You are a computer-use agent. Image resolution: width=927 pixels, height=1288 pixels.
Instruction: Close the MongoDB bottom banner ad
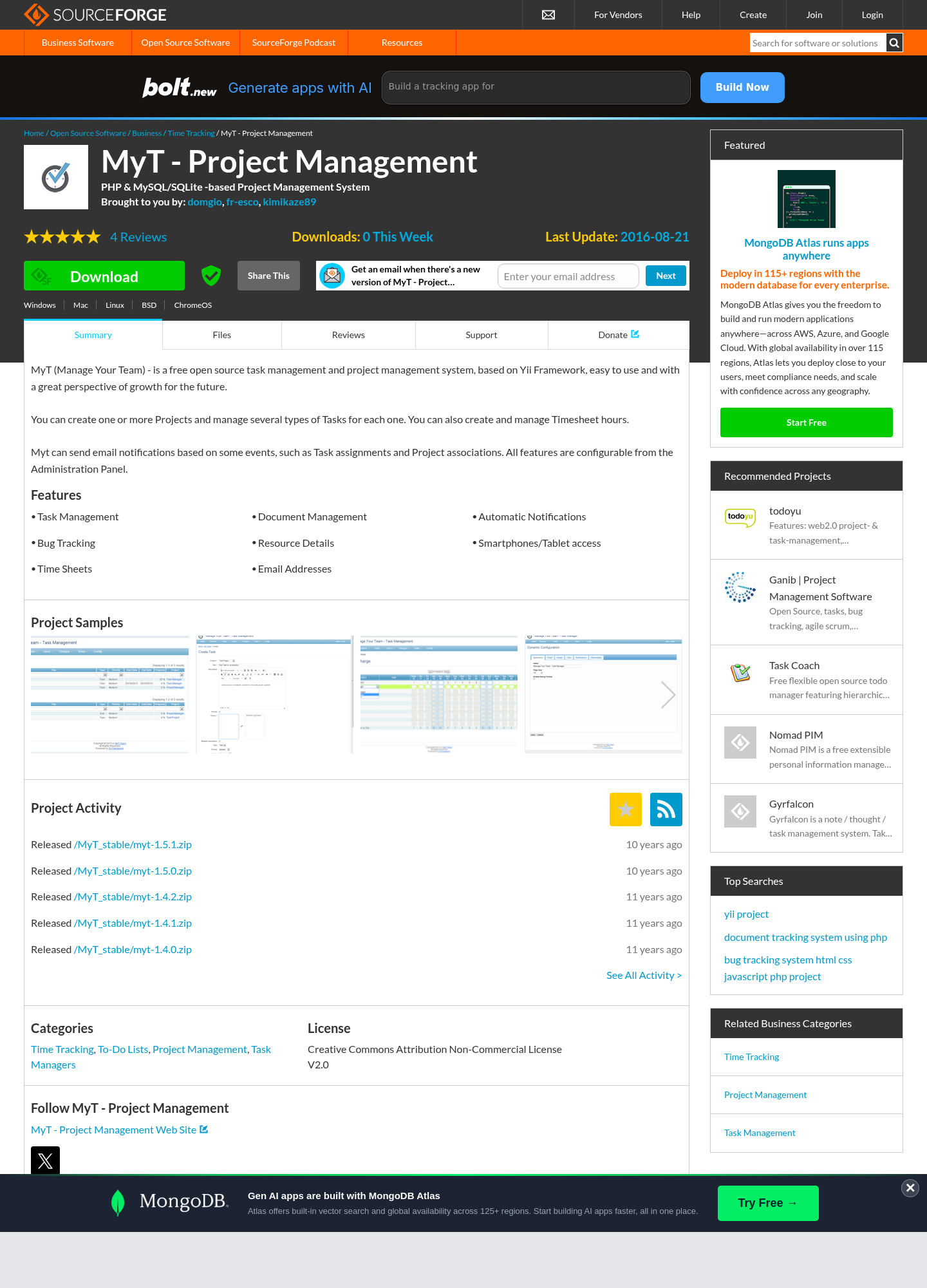tap(910, 1188)
